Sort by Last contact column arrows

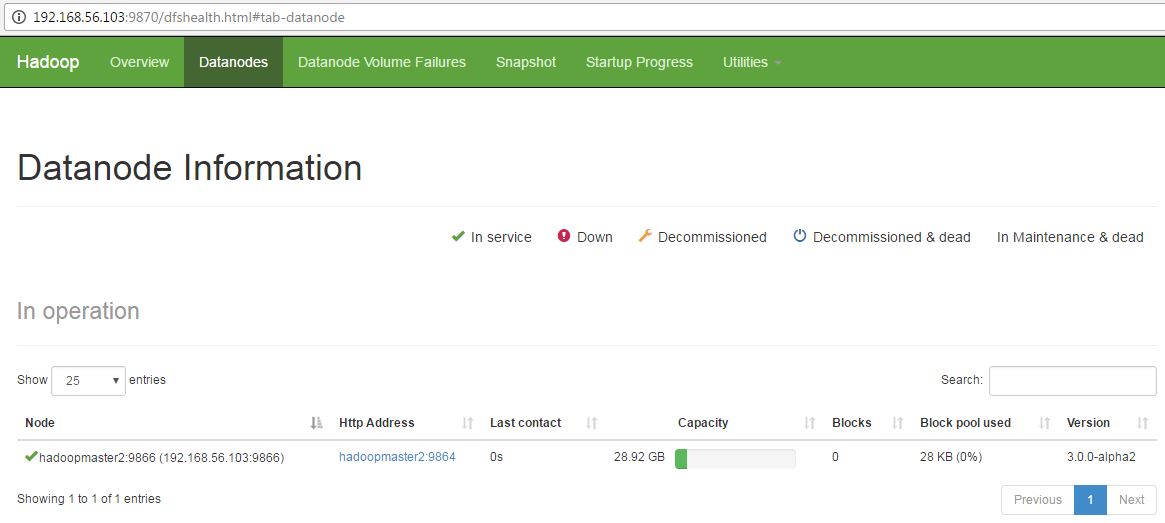pos(591,423)
